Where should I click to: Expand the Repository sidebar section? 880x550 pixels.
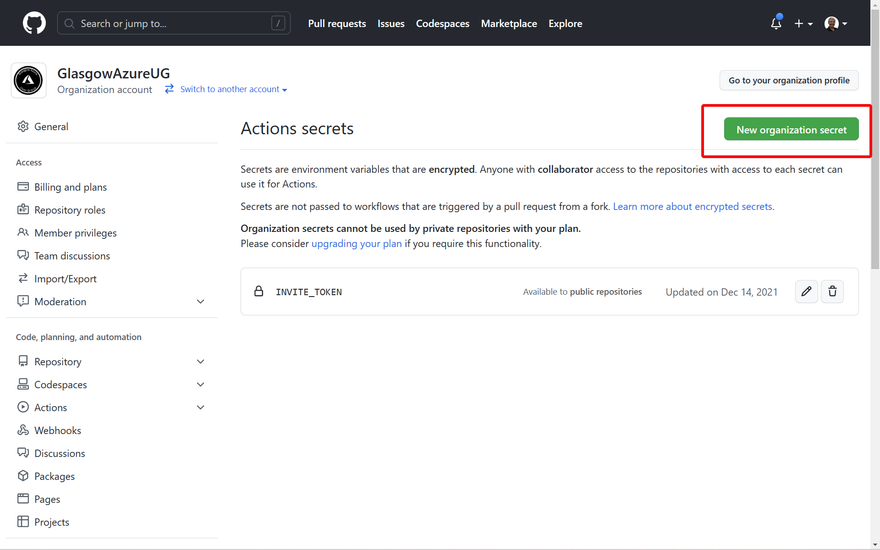(x=200, y=362)
